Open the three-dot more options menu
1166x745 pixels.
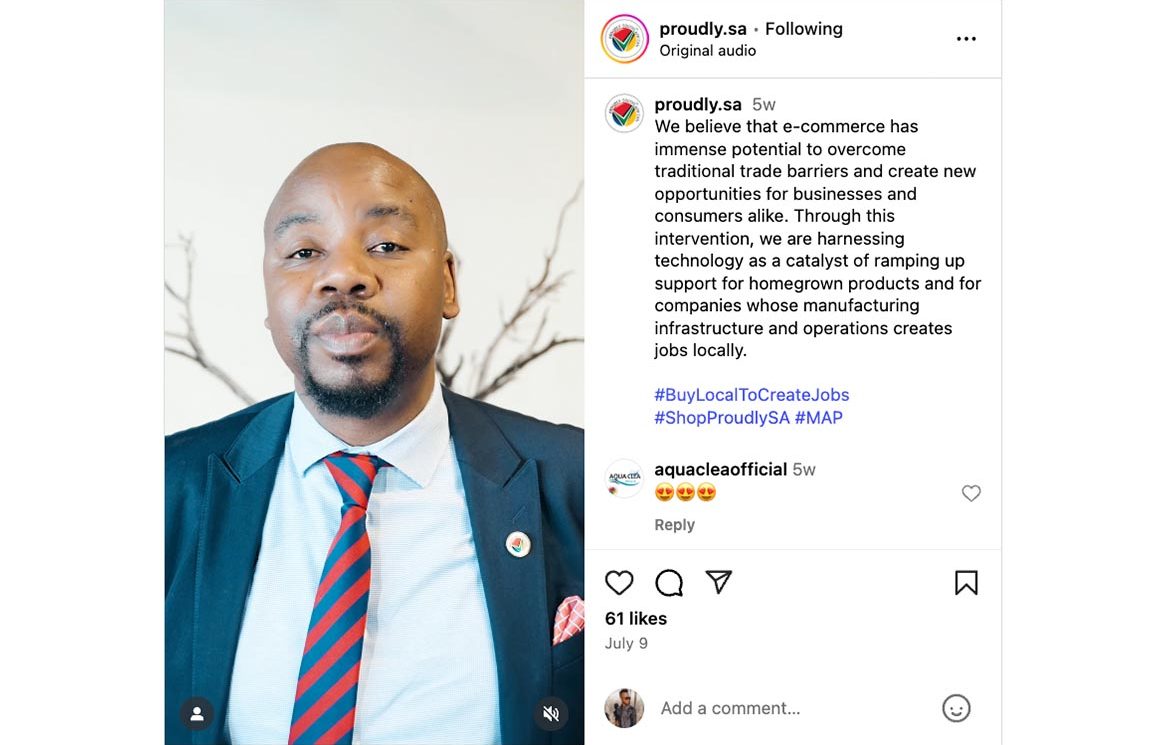coord(966,39)
